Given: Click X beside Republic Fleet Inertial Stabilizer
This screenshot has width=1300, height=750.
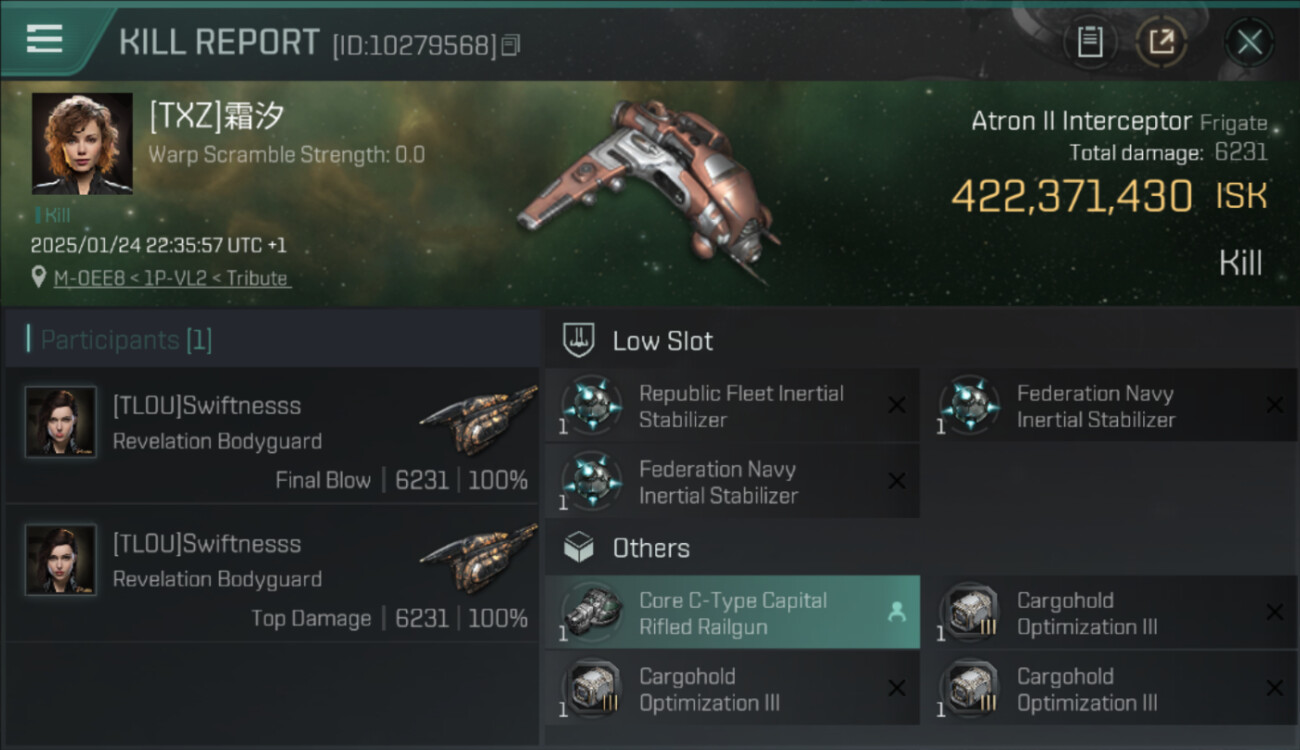Looking at the screenshot, I should tap(896, 405).
